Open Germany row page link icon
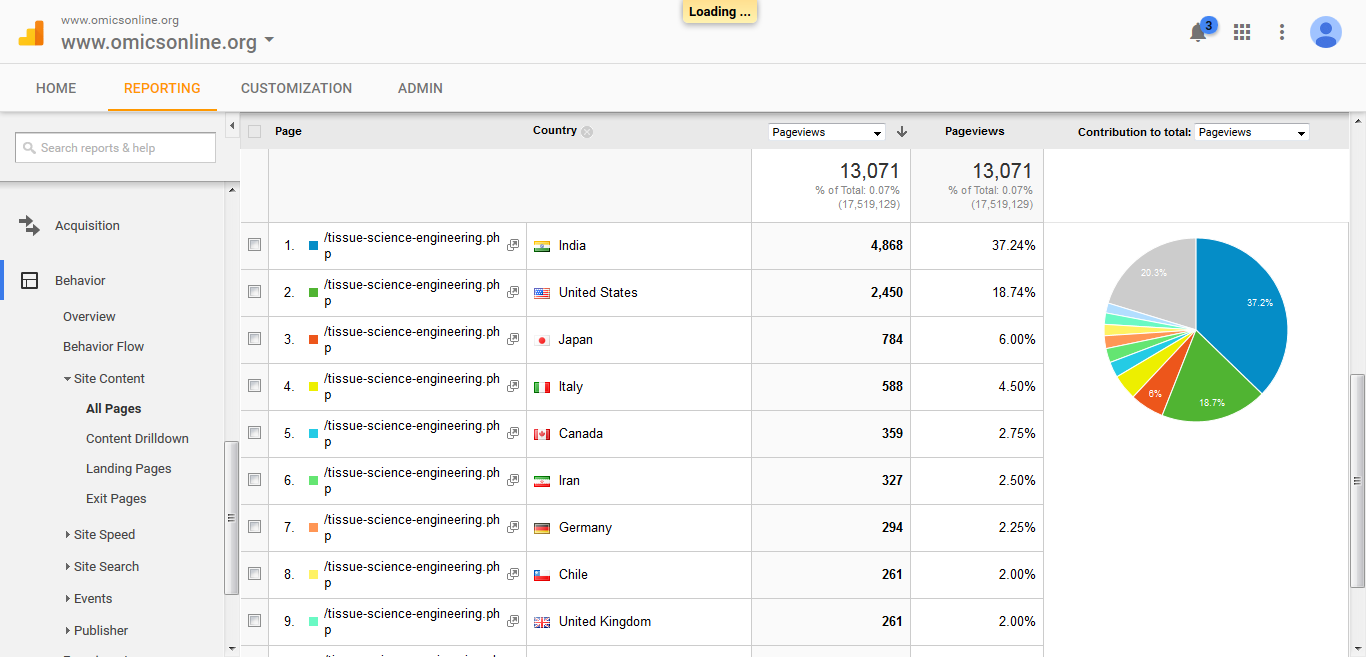 click(513, 527)
